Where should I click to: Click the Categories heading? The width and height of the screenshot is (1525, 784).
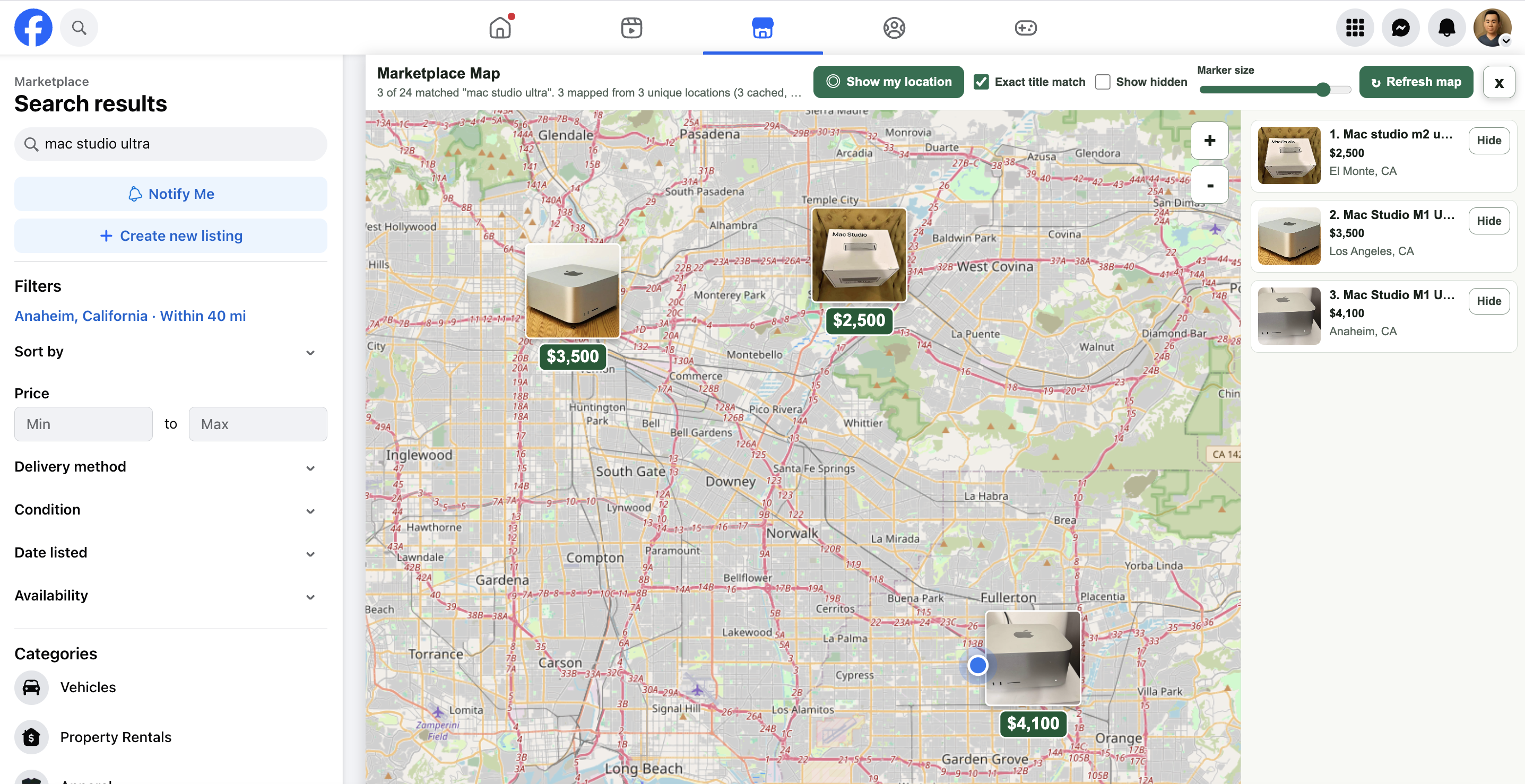[x=56, y=654]
